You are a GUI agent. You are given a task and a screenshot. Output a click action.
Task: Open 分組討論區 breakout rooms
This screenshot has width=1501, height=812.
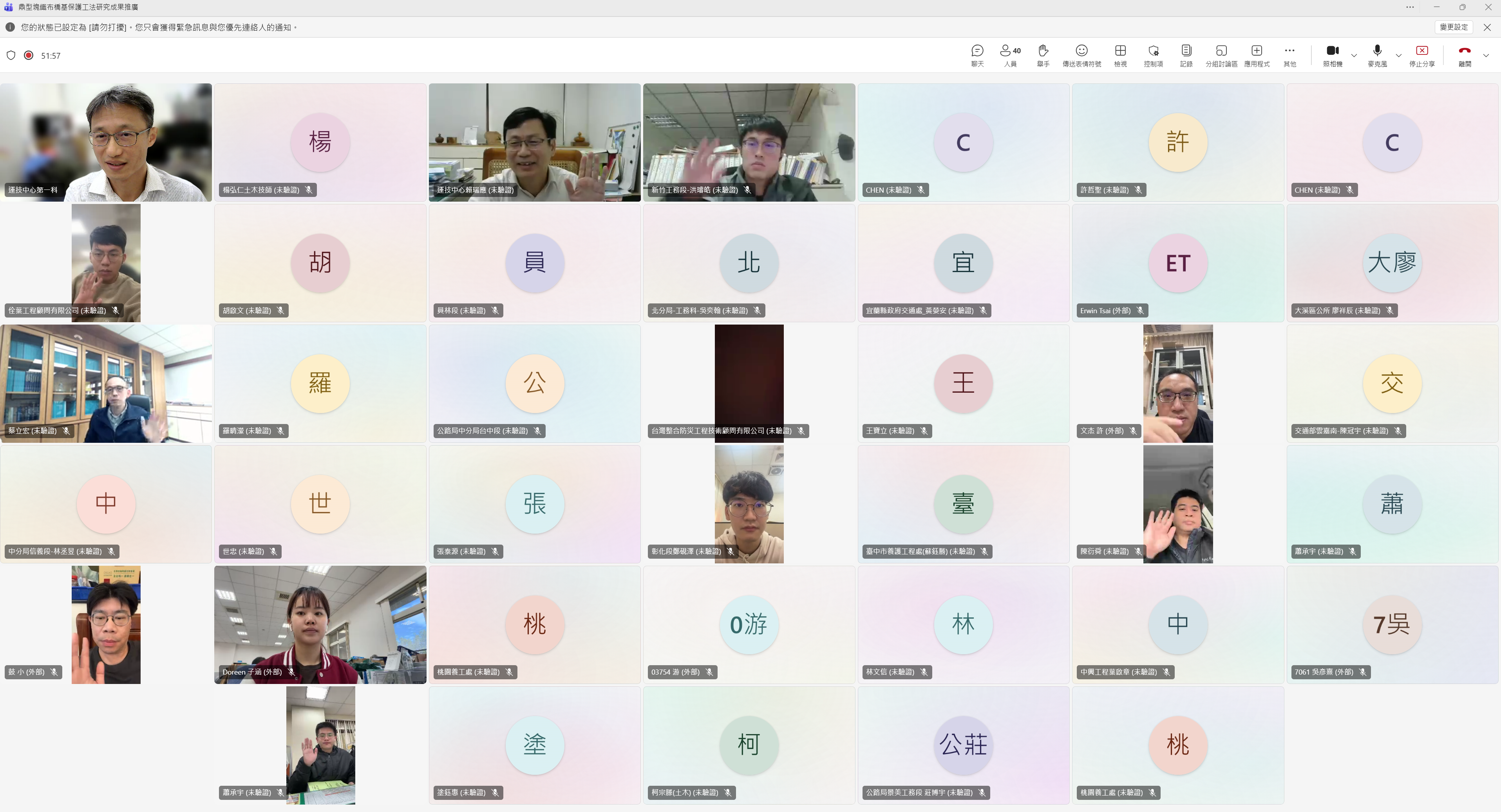(1222, 55)
